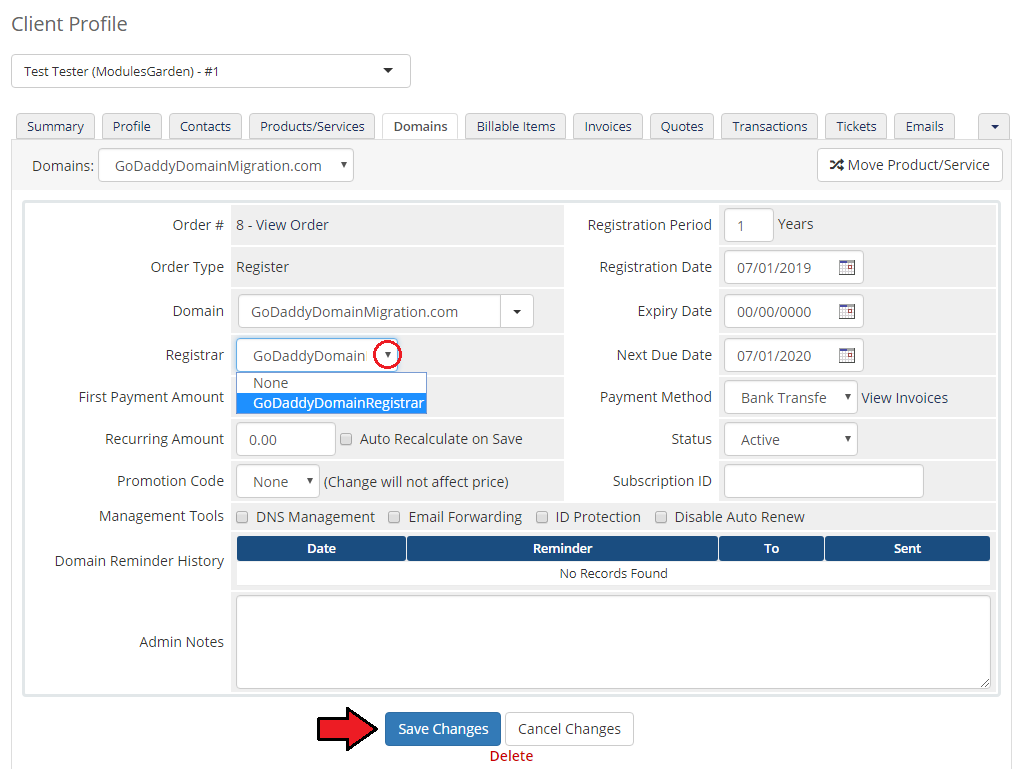1024x769 pixels.
Task: Switch to the Summary tab
Action: [x=56, y=127]
